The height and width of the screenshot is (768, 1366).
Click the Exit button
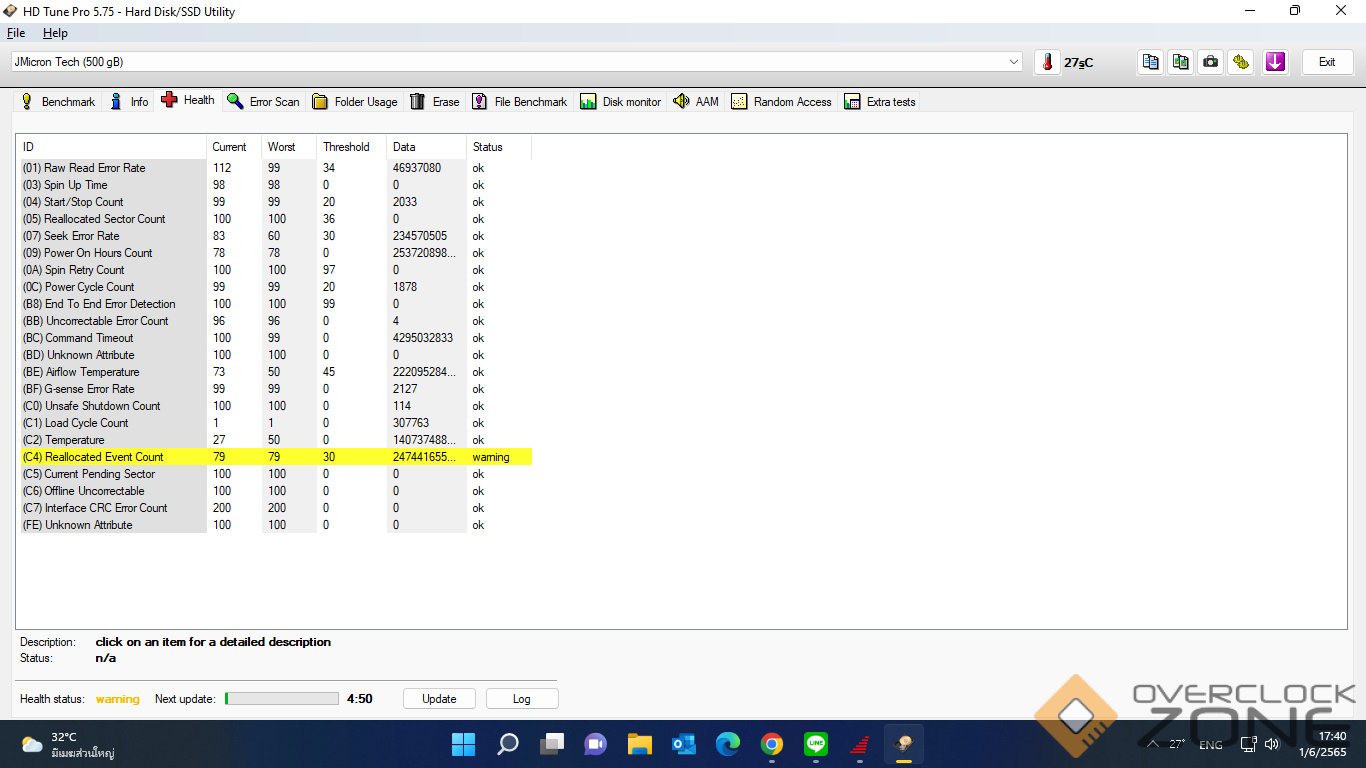[1327, 62]
